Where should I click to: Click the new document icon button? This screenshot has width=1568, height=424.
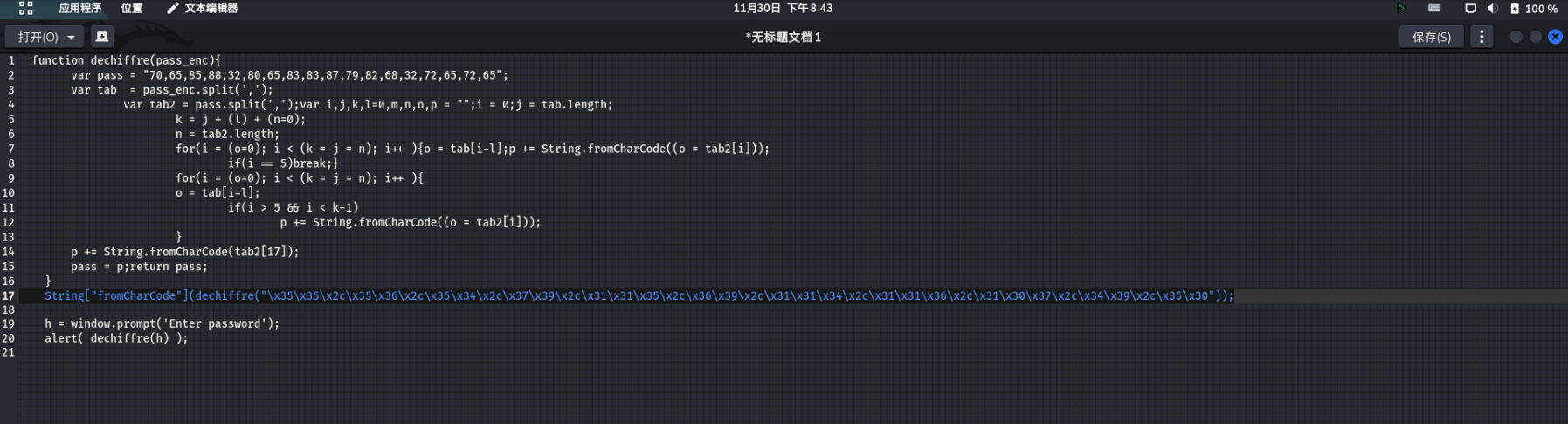pyautogui.click(x=102, y=37)
